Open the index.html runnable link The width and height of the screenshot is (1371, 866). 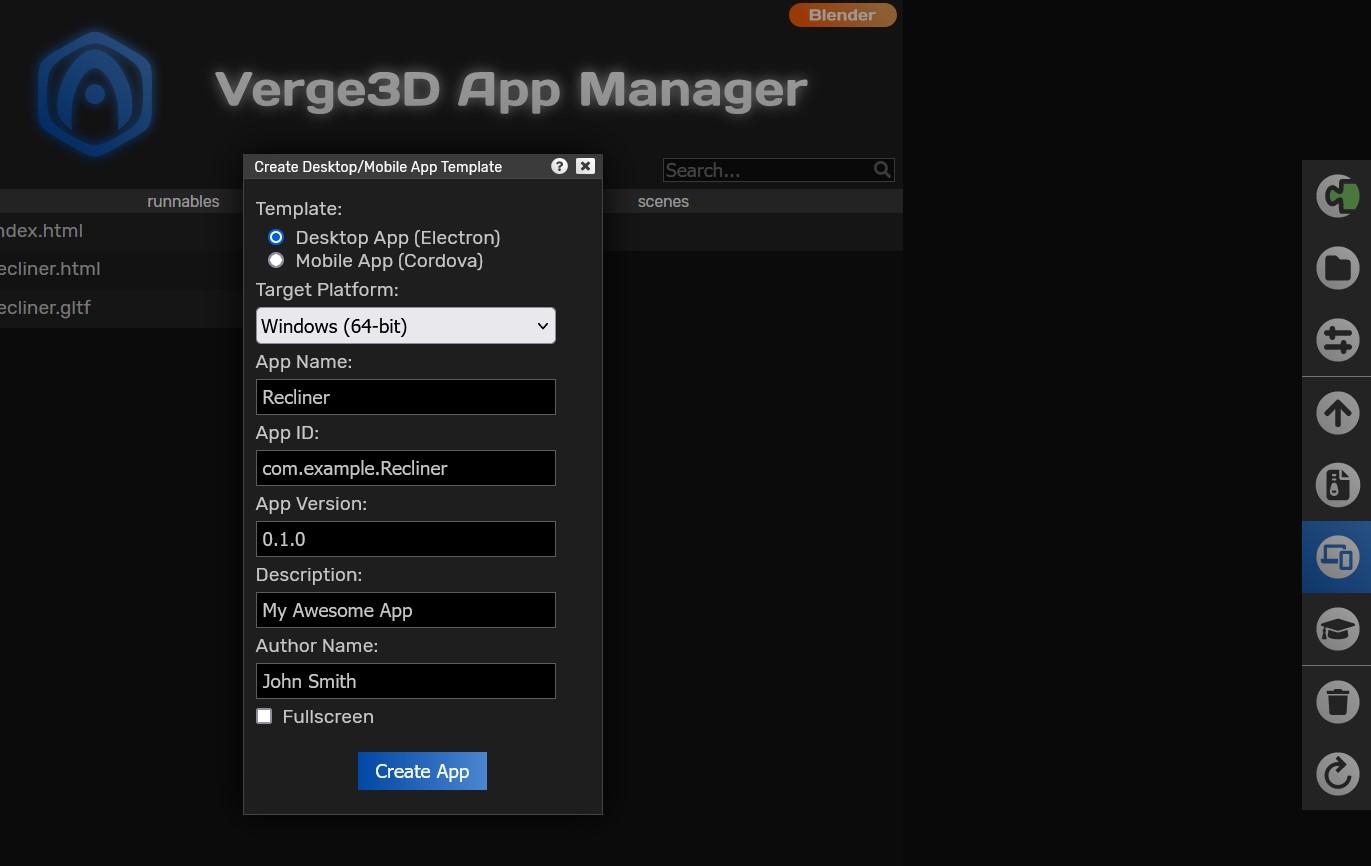coord(41,231)
